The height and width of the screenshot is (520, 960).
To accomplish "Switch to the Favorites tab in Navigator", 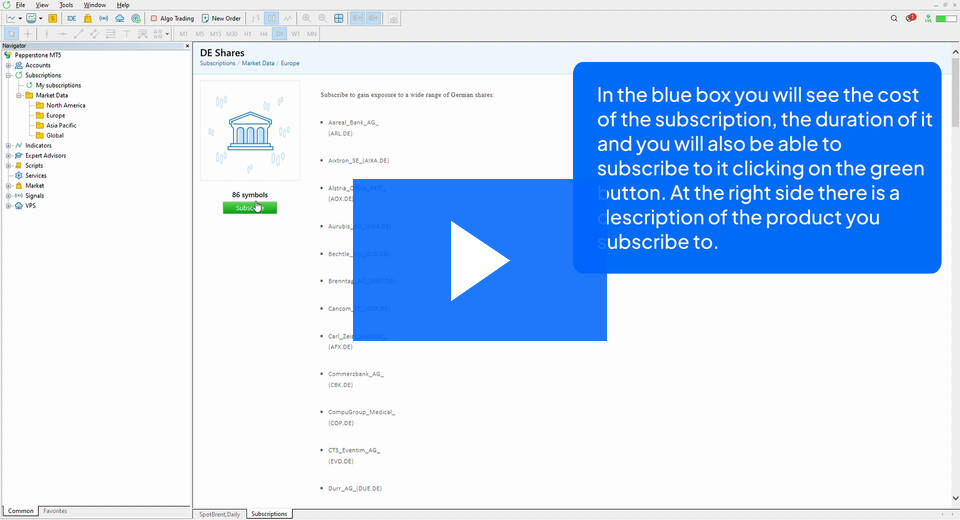I will point(55,511).
